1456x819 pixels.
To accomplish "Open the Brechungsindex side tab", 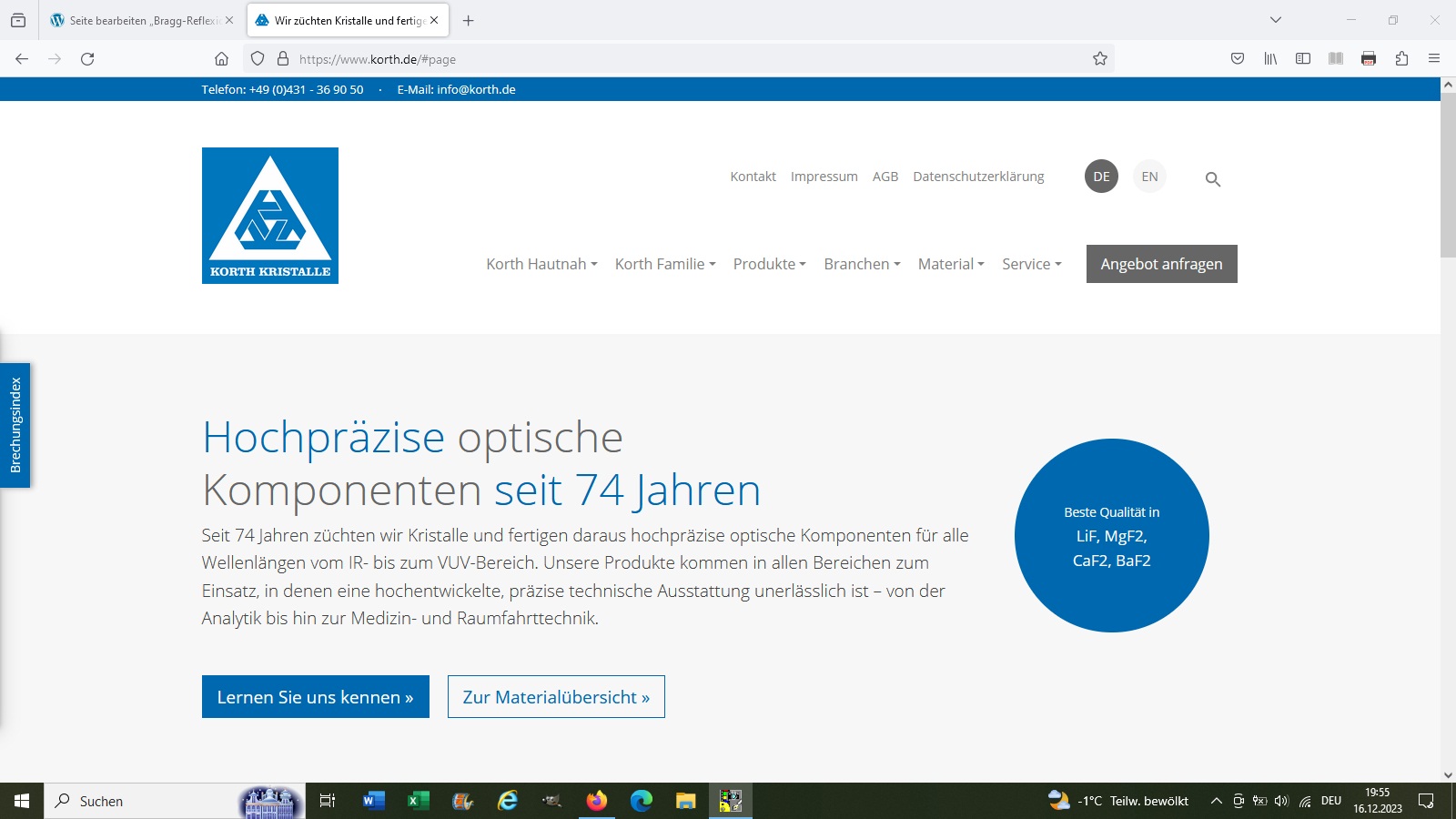I will click(15, 425).
